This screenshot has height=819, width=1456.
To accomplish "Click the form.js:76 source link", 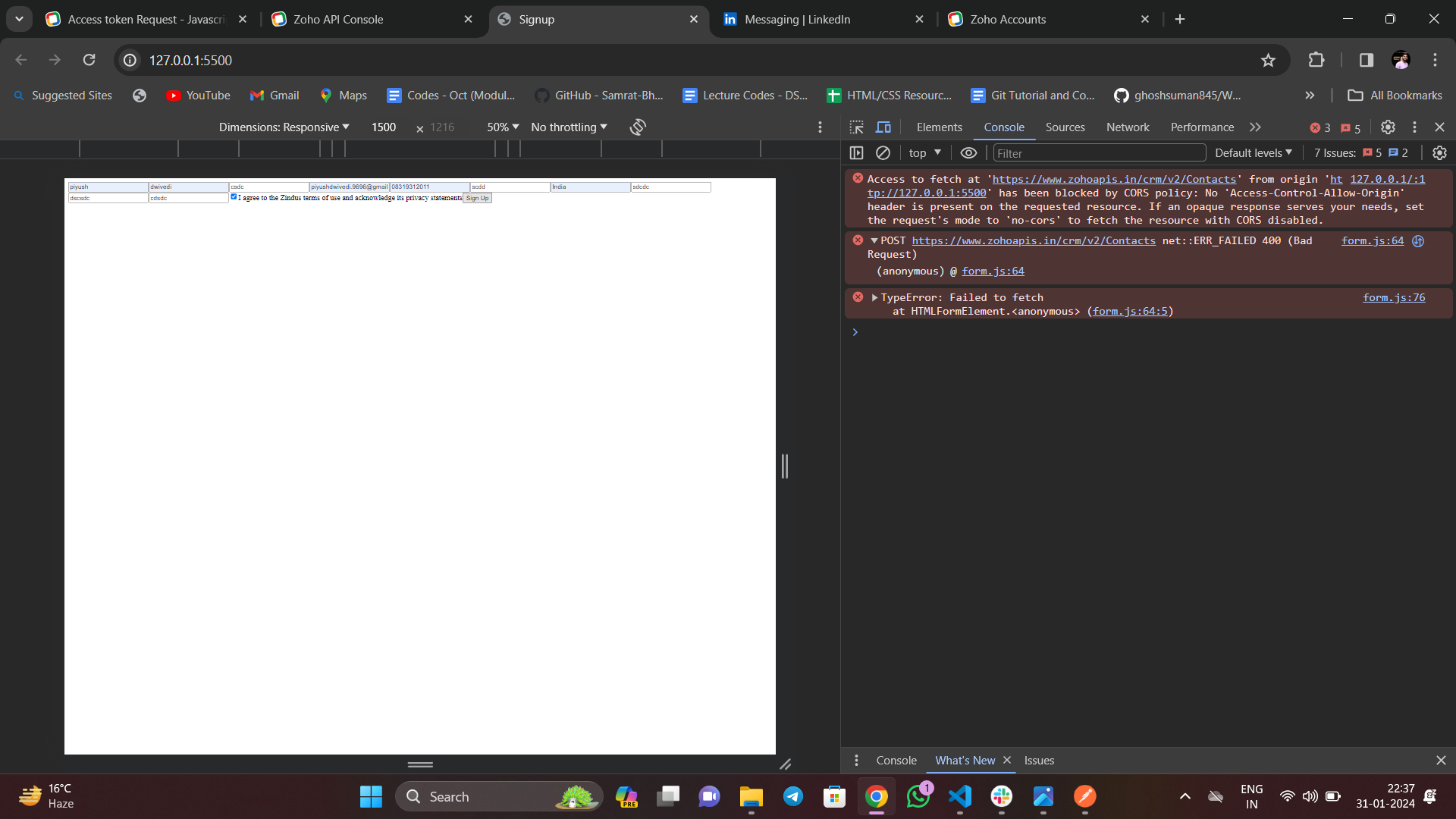I will [1393, 298].
